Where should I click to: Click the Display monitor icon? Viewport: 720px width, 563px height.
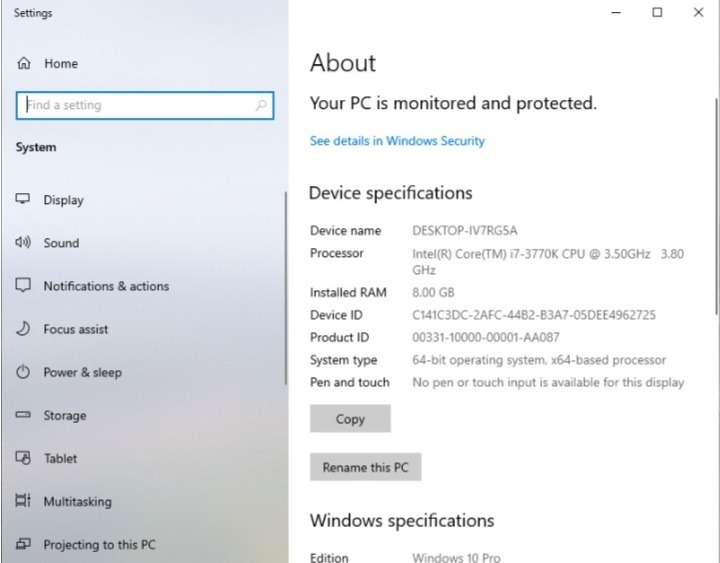[x=24, y=199]
